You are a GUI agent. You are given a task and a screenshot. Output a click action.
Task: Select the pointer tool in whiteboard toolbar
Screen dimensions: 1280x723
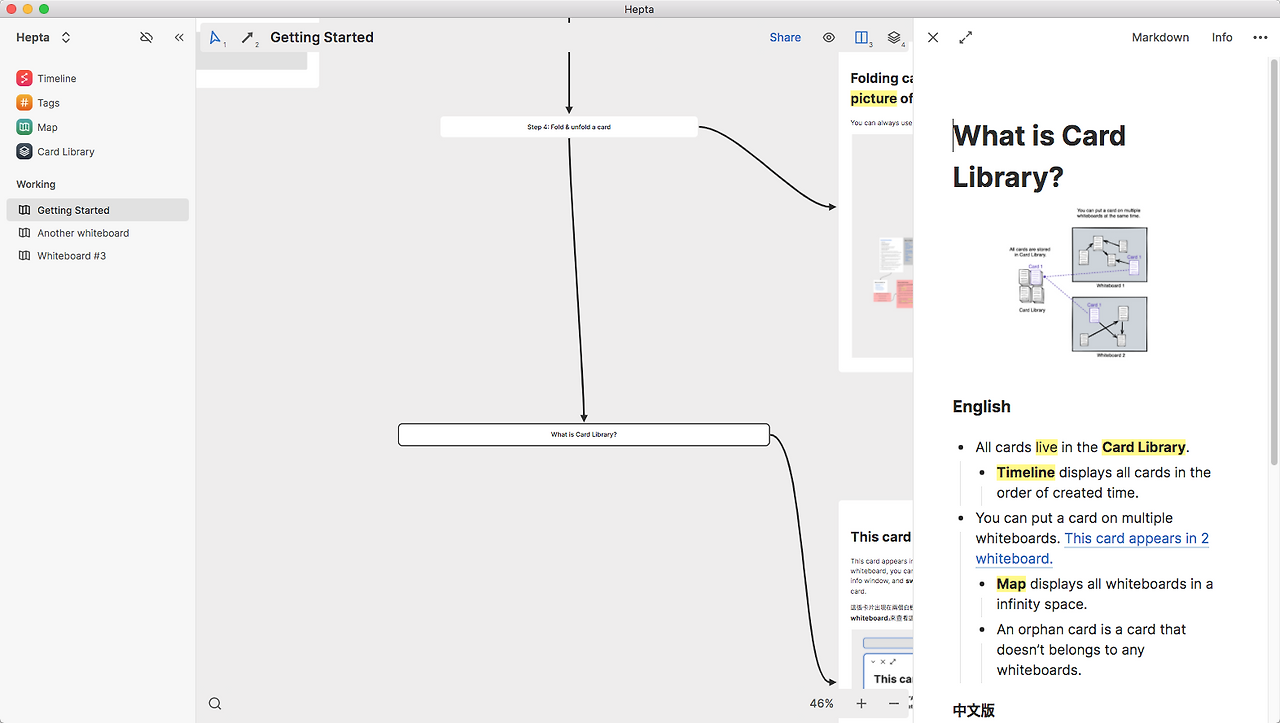(216, 38)
